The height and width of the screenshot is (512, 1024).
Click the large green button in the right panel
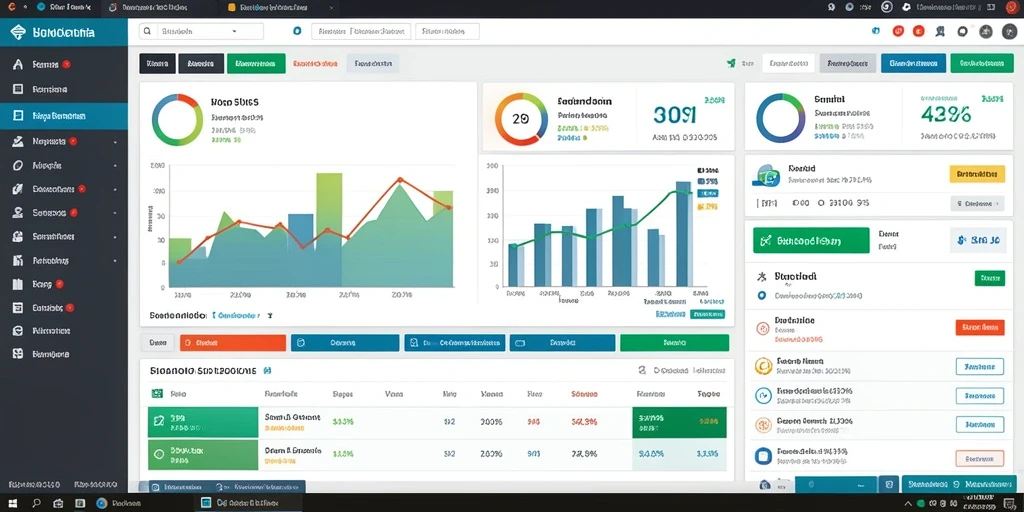tap(811, 240)
